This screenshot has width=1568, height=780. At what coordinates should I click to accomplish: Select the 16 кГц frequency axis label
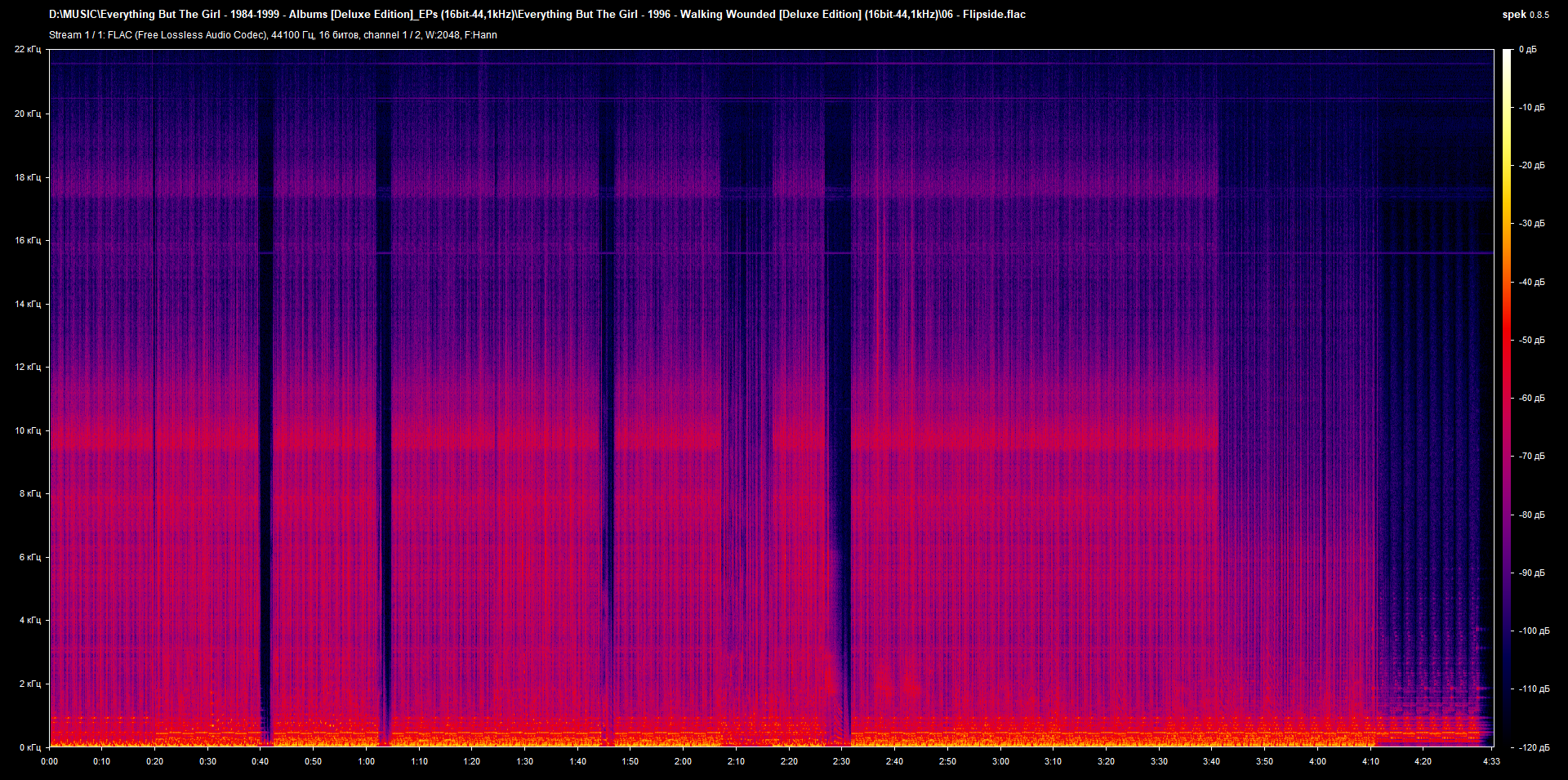(x=28, y=240)
